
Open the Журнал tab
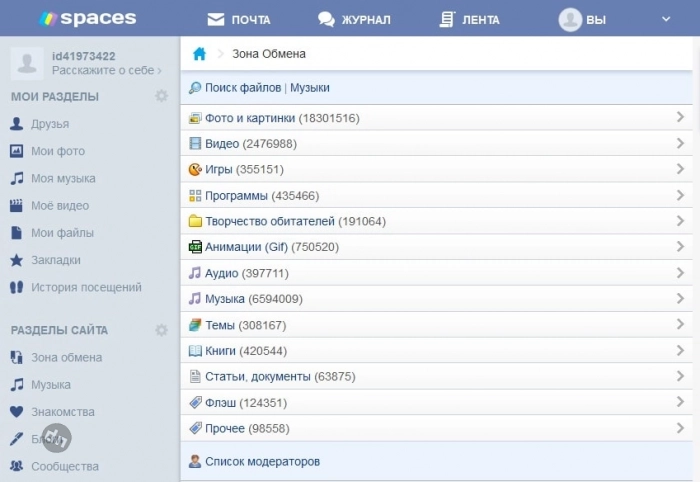pyautogui.click(x=354, y=19)
